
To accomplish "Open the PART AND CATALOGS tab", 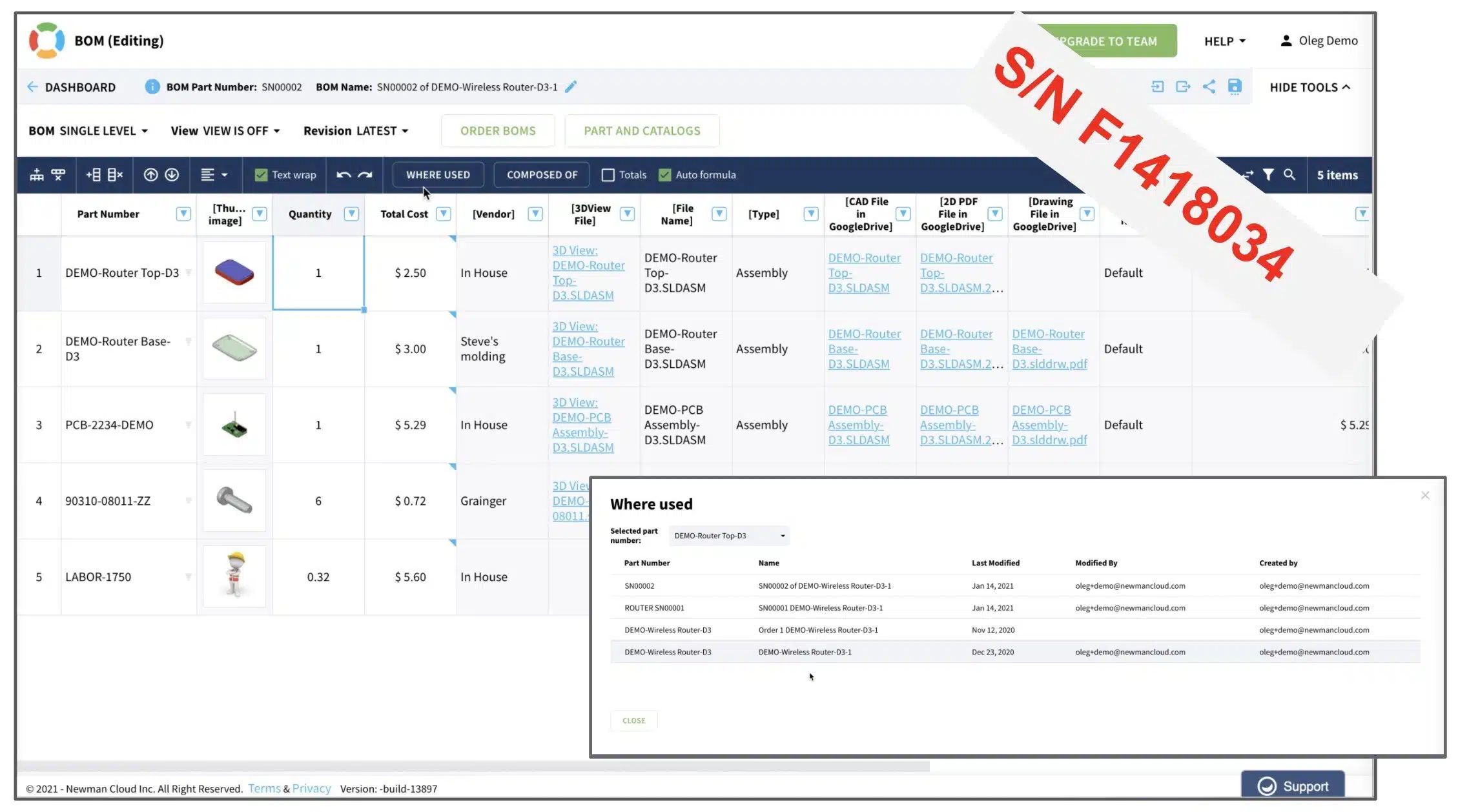I will [642, 131].
